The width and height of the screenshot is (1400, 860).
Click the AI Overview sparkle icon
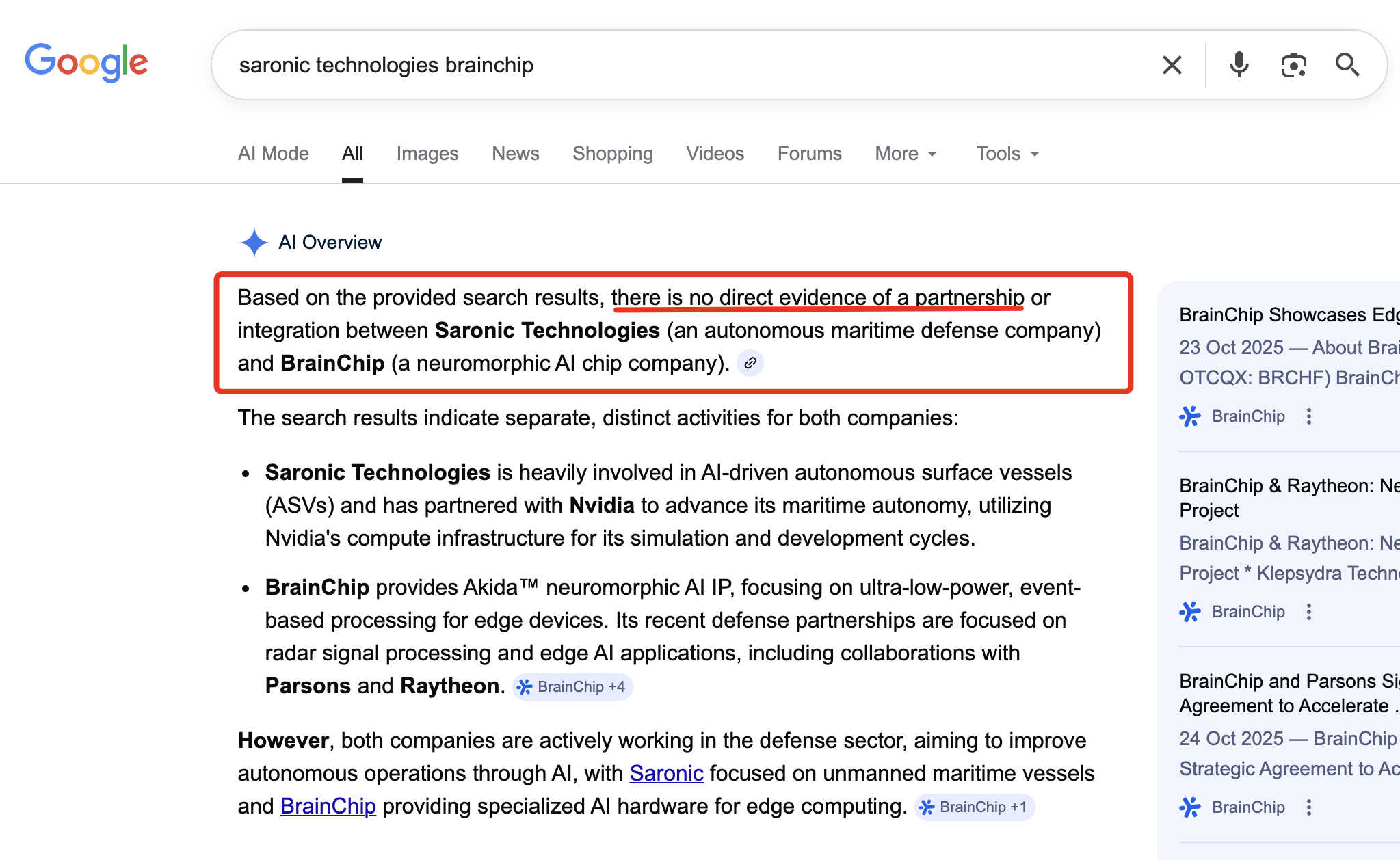click(254, 242)
